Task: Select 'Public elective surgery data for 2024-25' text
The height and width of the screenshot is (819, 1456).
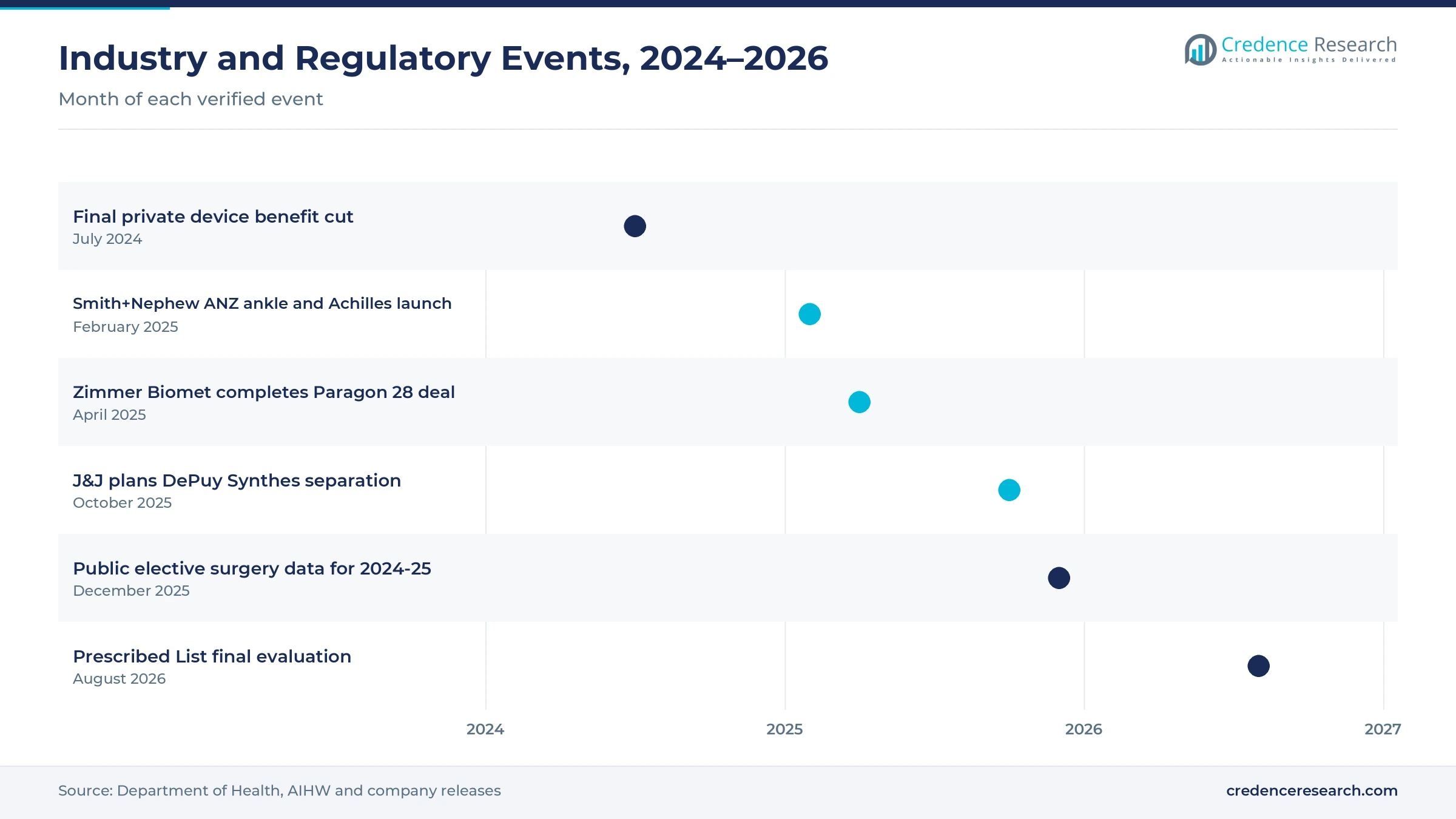Action: pos(252,568)
